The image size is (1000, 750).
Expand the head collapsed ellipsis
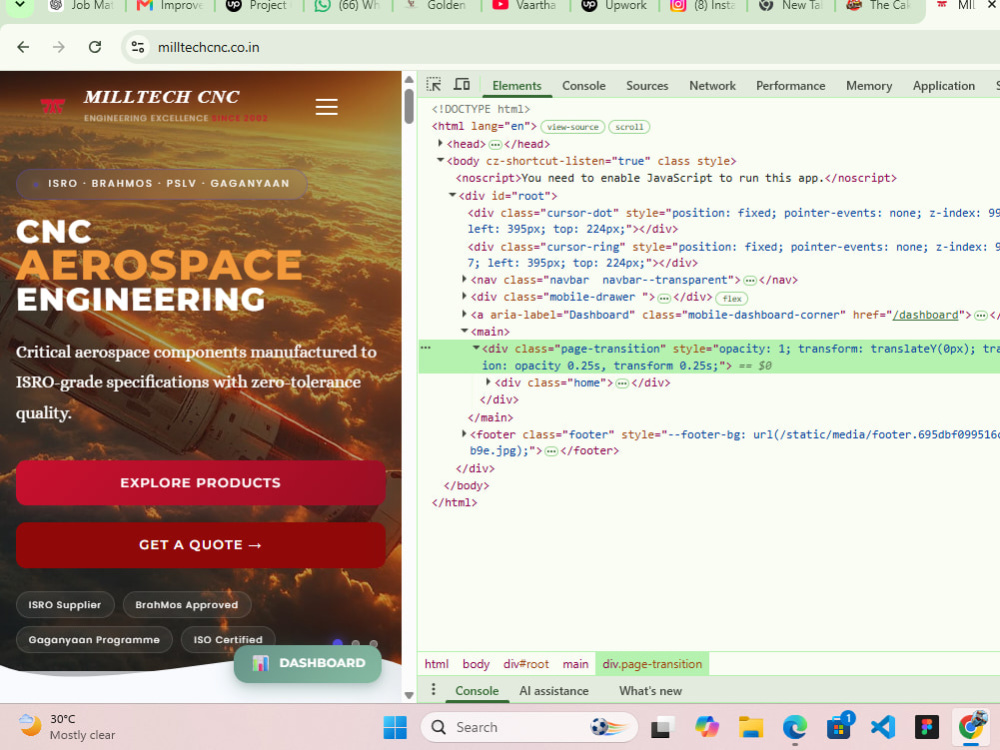tap(495, 145)
